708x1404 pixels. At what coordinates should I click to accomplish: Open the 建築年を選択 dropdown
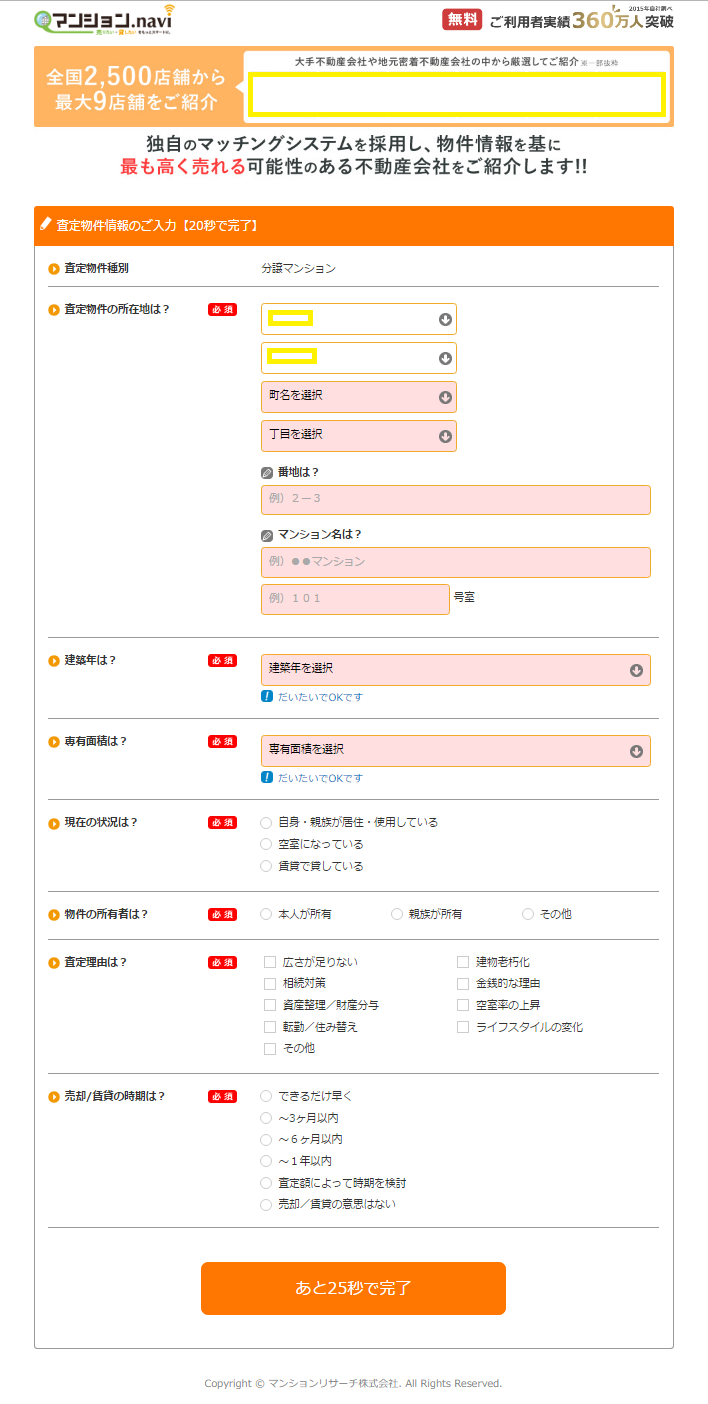(455, 670)
